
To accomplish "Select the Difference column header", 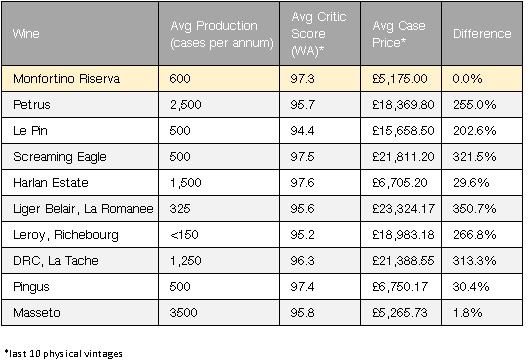I will [482, 34].
